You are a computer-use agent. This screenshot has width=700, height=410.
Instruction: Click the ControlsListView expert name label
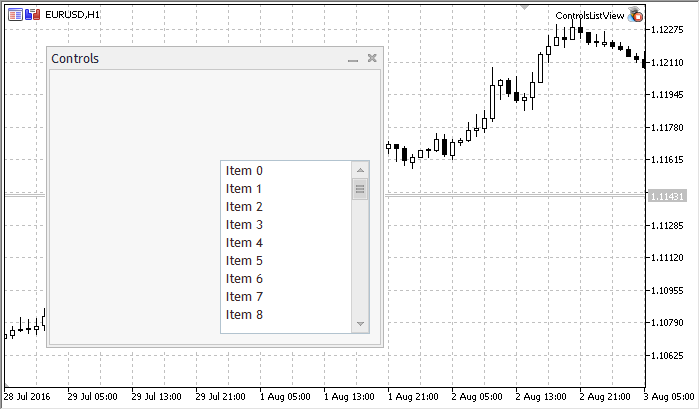point(589,16)
